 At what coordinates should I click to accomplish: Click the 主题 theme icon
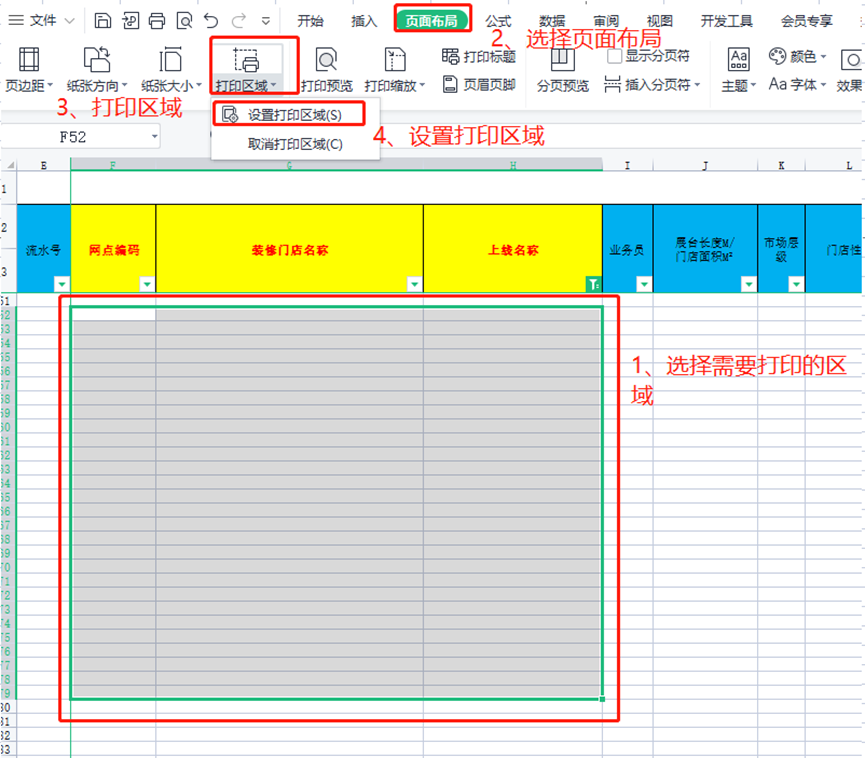pos(739,60)
